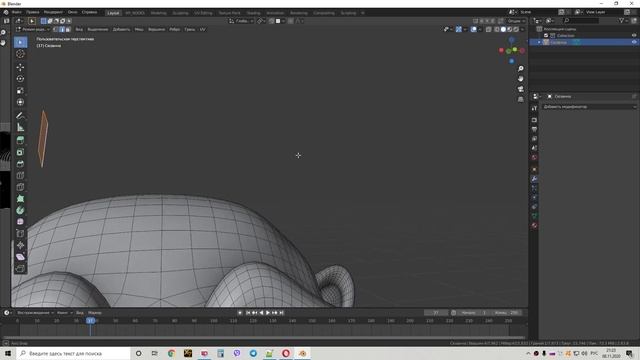Select the Select Box tool

coord(20,42)
